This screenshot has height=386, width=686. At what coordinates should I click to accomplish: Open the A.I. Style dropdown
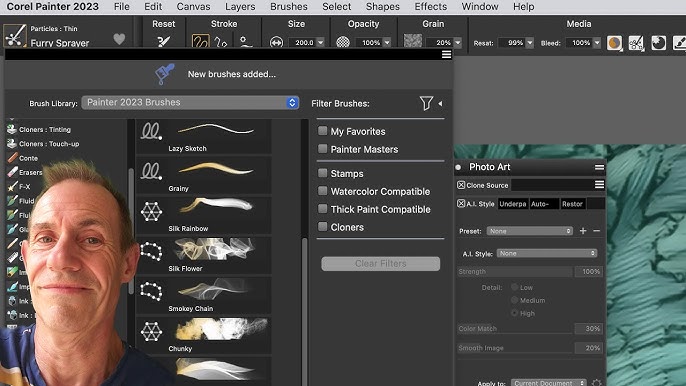(547, 253)
